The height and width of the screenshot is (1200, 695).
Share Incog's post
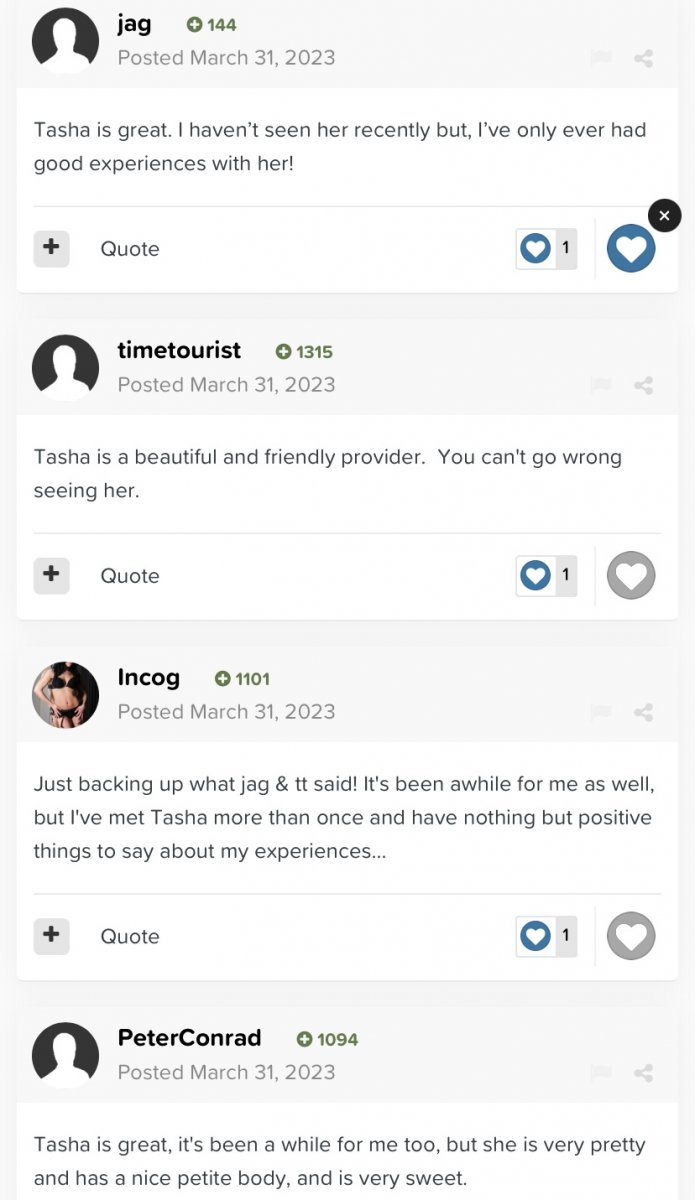(644, 712)
